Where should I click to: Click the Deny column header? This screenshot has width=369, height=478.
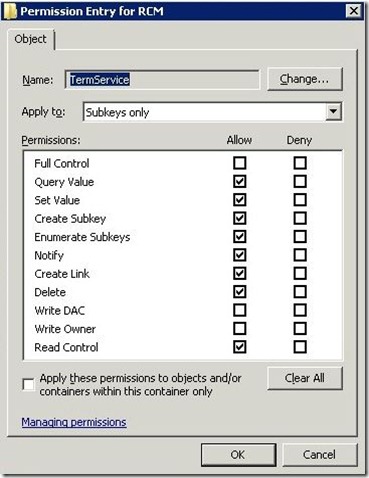(299, 140)
